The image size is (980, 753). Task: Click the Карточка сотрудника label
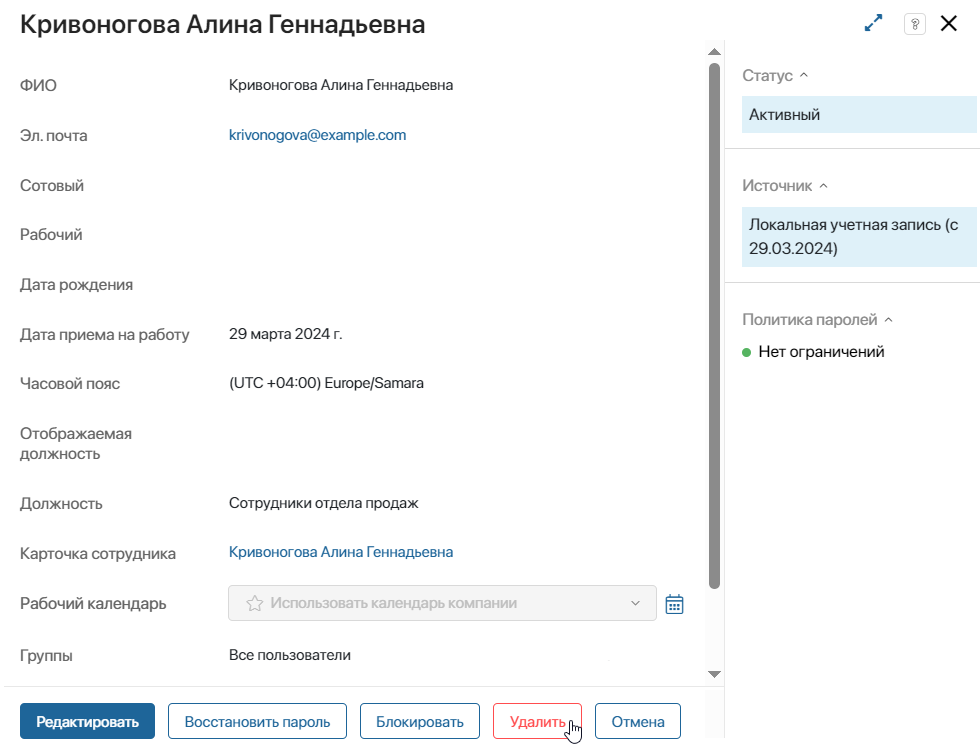98,554
